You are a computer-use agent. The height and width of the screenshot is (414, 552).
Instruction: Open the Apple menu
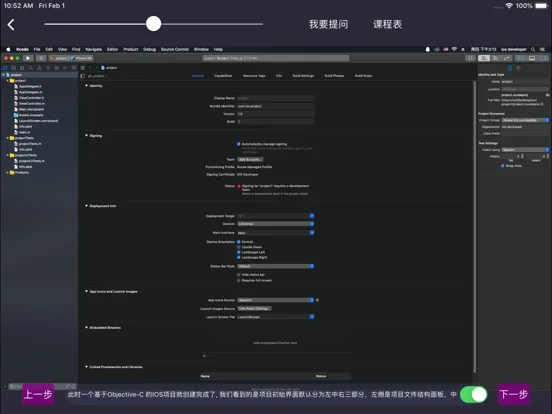8,49
